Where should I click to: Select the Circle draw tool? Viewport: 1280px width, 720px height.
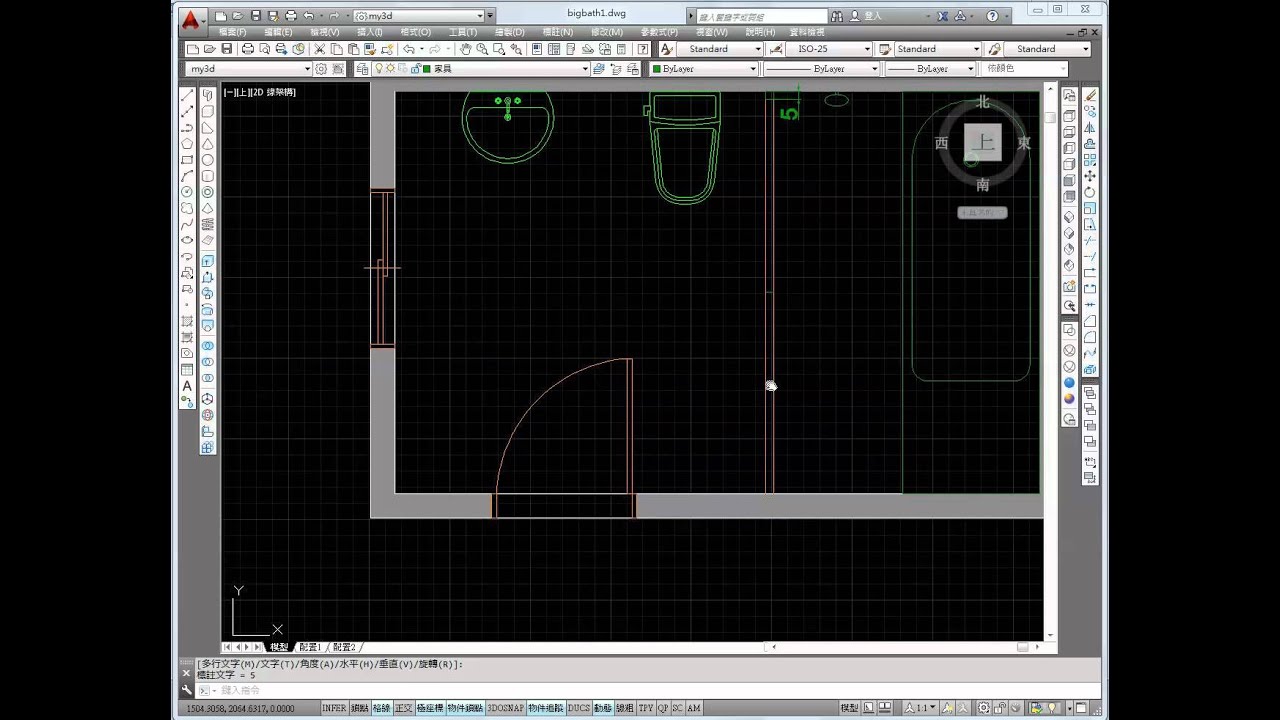pos(187,192)
